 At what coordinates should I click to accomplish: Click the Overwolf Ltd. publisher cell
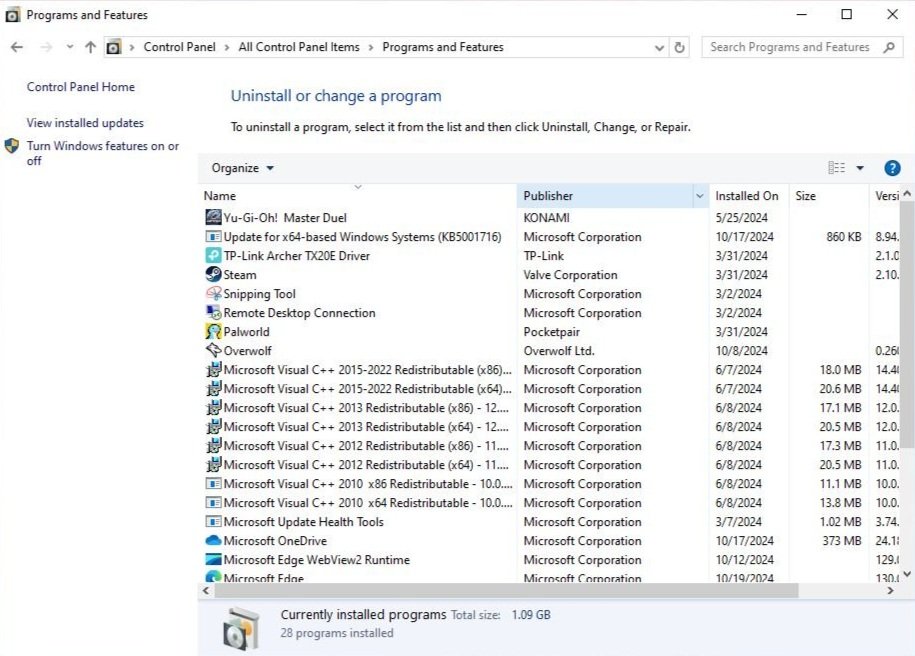pyautogui.click(x=558, y=351)
